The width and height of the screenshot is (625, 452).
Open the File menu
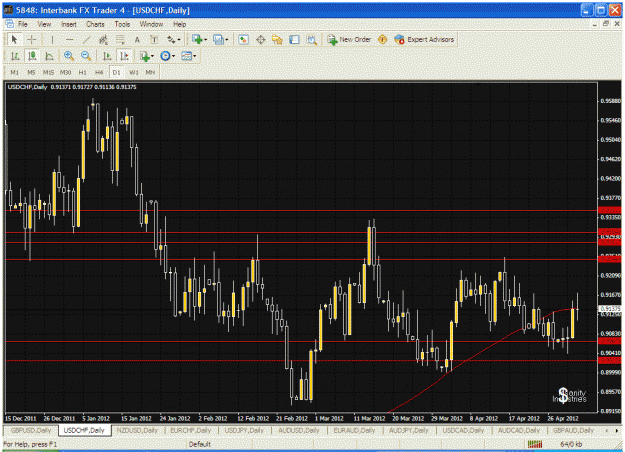[x=23, y=24]
